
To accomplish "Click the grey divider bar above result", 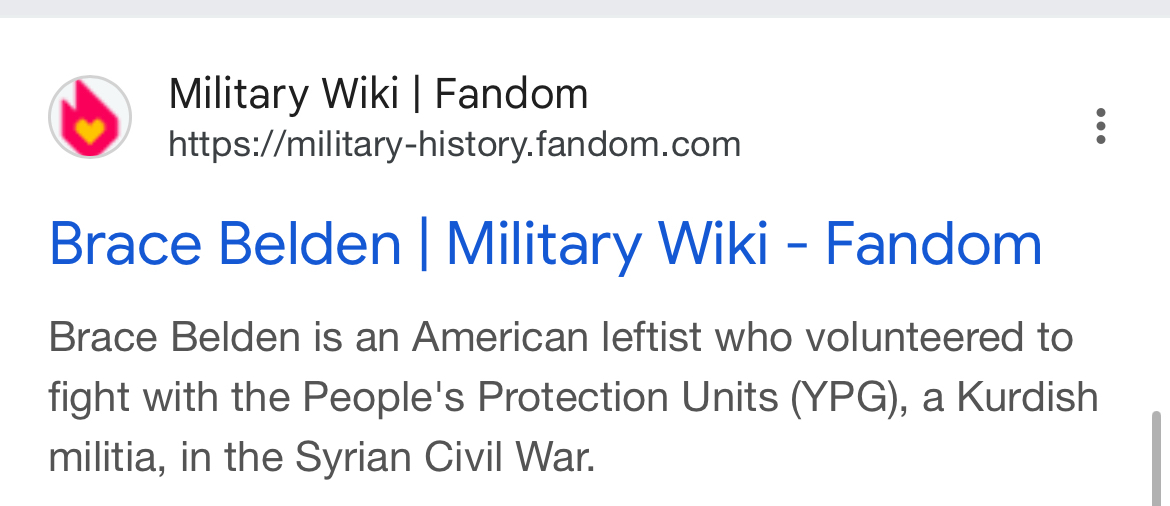I will click(x=585, y=8).
